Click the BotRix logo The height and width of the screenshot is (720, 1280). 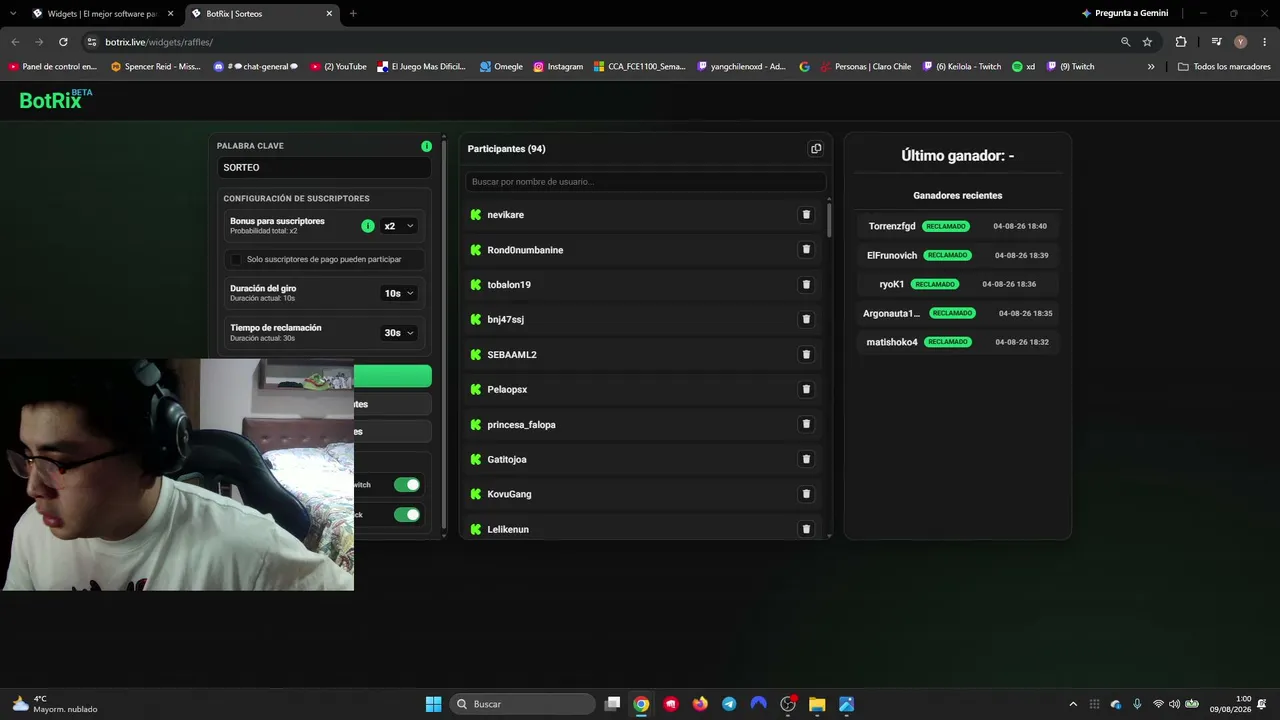click(56, 100)
